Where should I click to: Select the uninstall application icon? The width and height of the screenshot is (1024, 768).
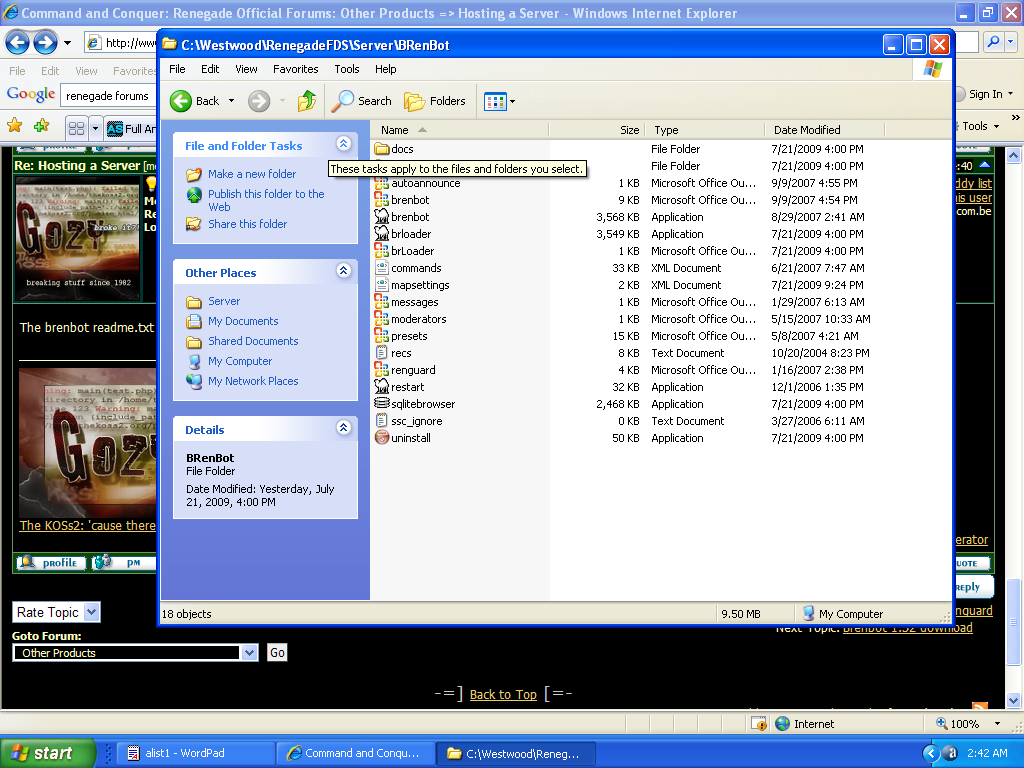(x=381, y=438)
